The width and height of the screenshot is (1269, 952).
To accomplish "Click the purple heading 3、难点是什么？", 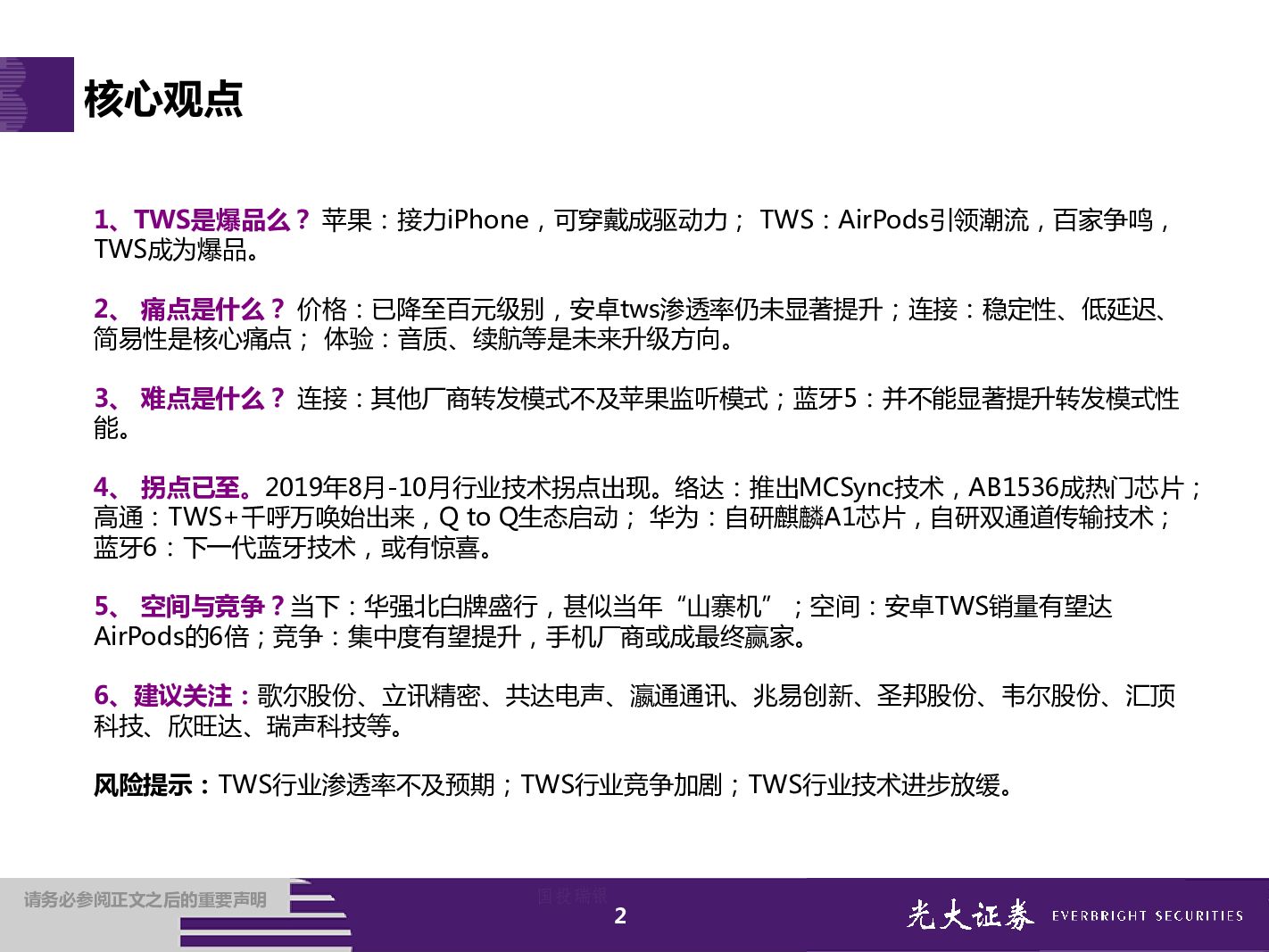I will pos(189,399).
